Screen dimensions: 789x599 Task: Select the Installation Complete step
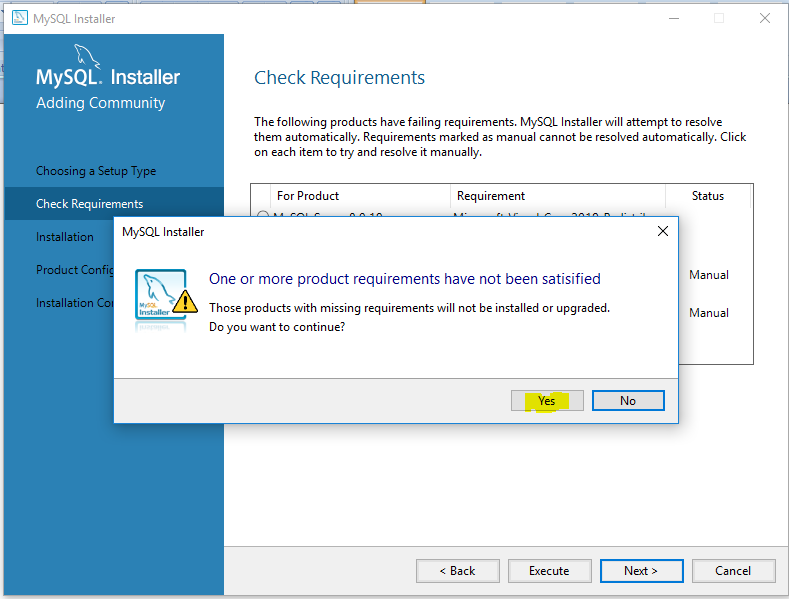75,303
